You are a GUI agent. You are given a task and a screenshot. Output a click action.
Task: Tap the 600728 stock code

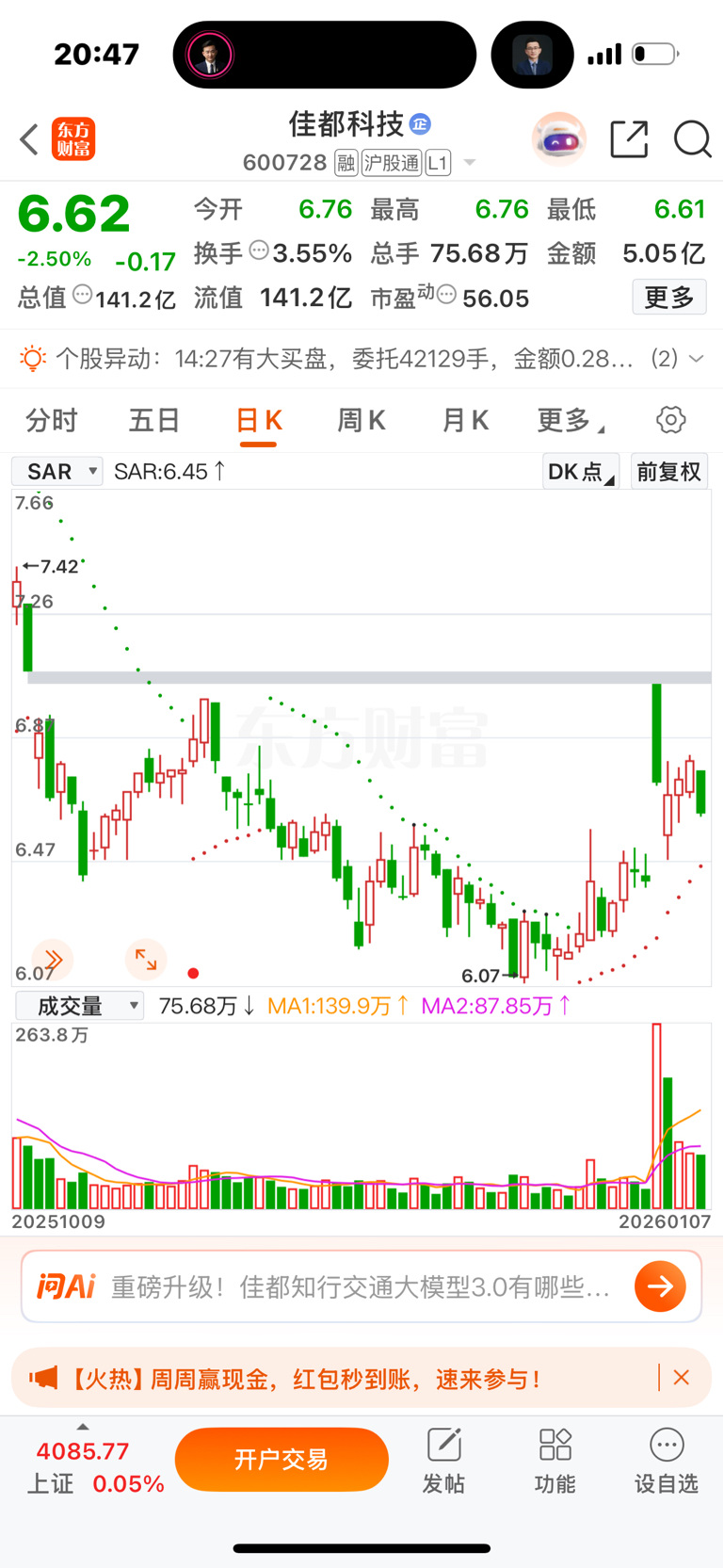(284, 163)
